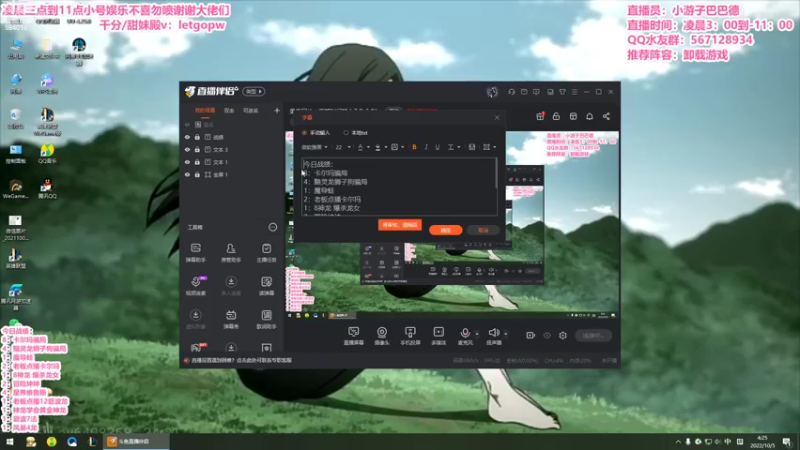The width and height of the screenshot is (800, 450).
Task: Click inside the 今日战绩 subtitle text area
Action: pyautogui.click(x=398, y=186)
